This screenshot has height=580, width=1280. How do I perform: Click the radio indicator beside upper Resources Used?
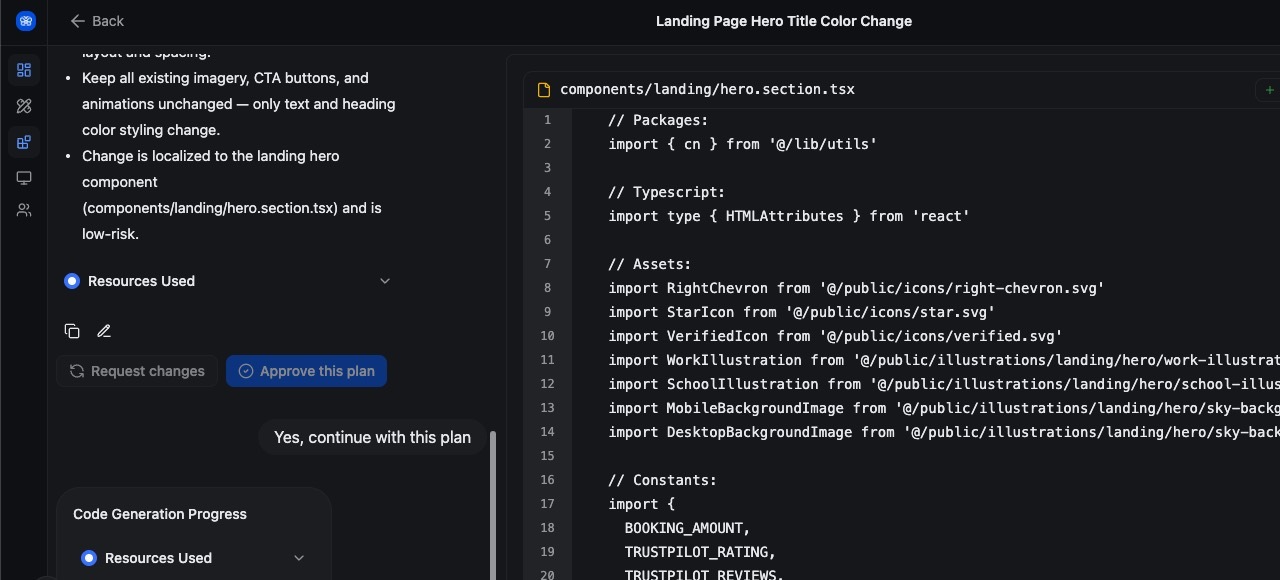[x=72, y=281]
